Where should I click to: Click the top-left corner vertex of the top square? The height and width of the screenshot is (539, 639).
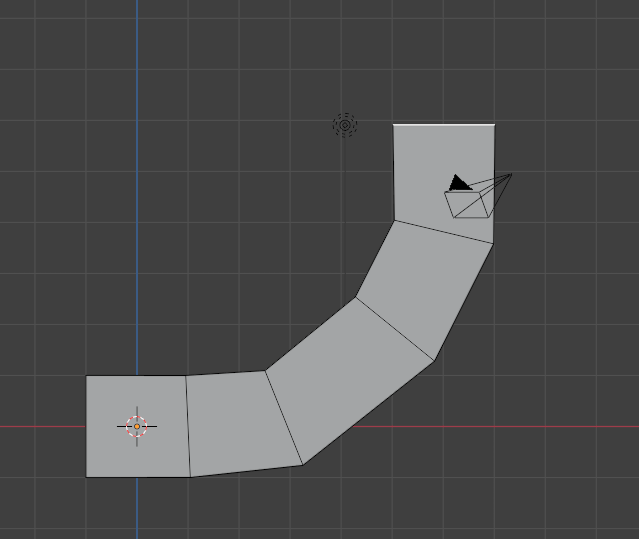point(394,125)
